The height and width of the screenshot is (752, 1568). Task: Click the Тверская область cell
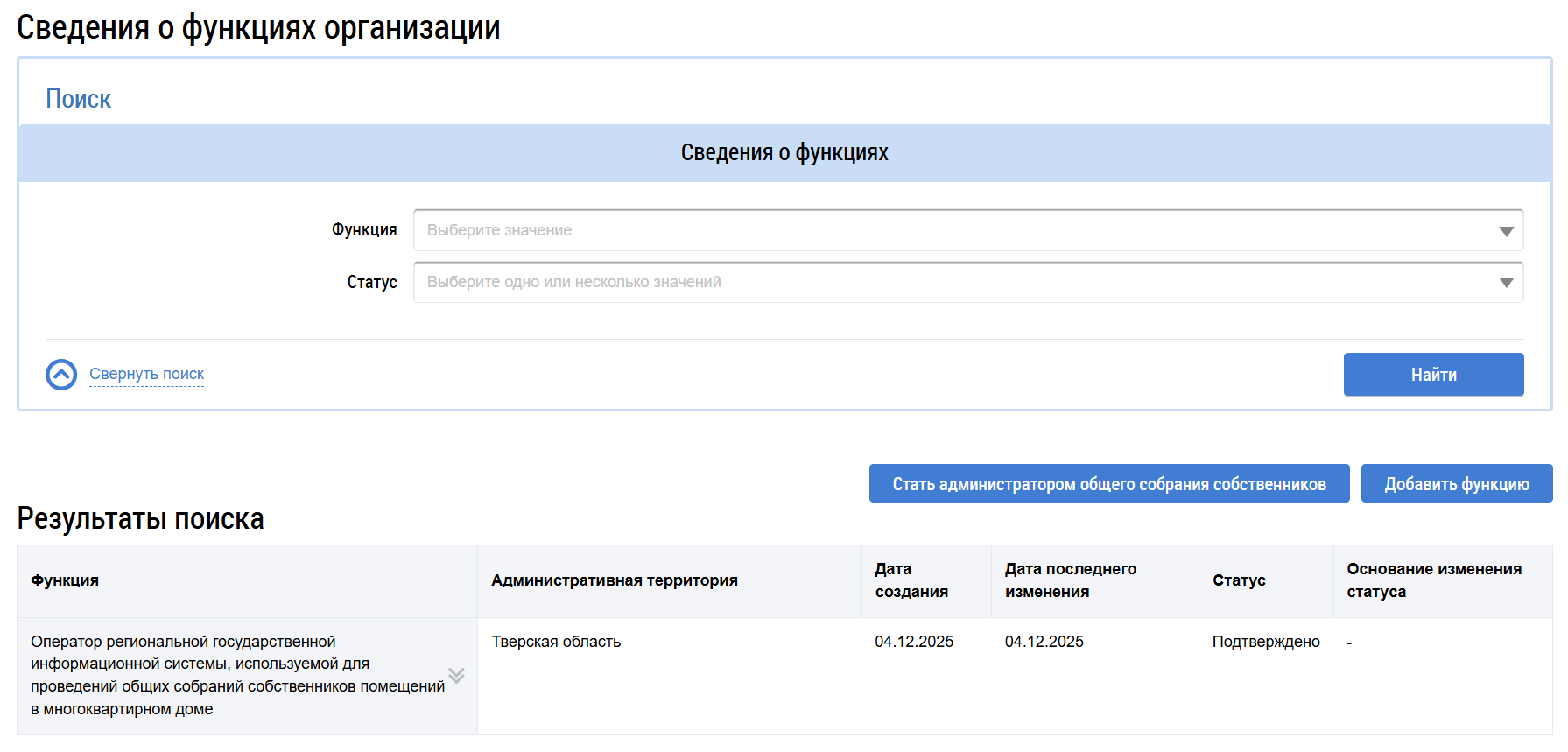point(556,642)
